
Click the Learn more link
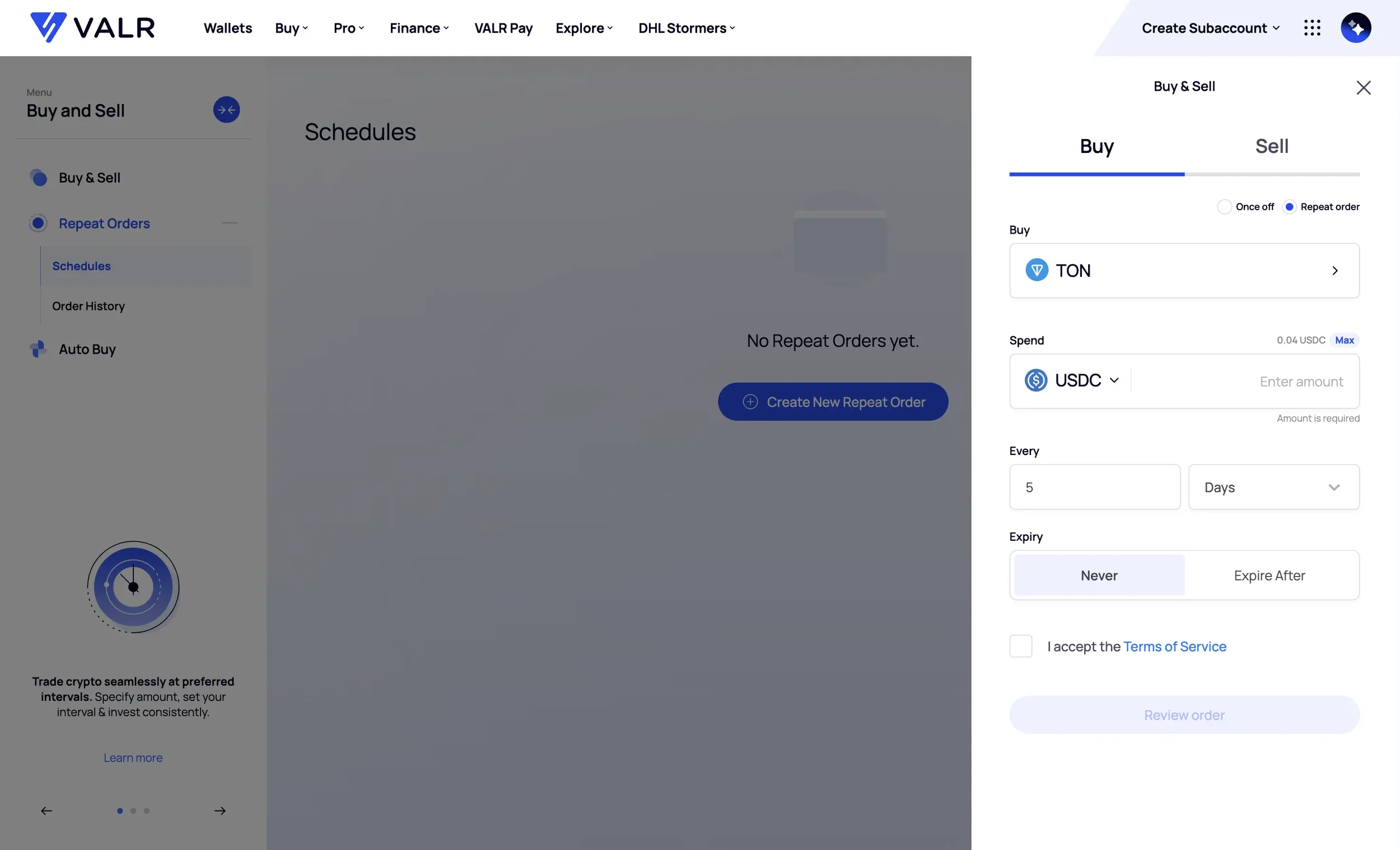click(x=133, y=758)
